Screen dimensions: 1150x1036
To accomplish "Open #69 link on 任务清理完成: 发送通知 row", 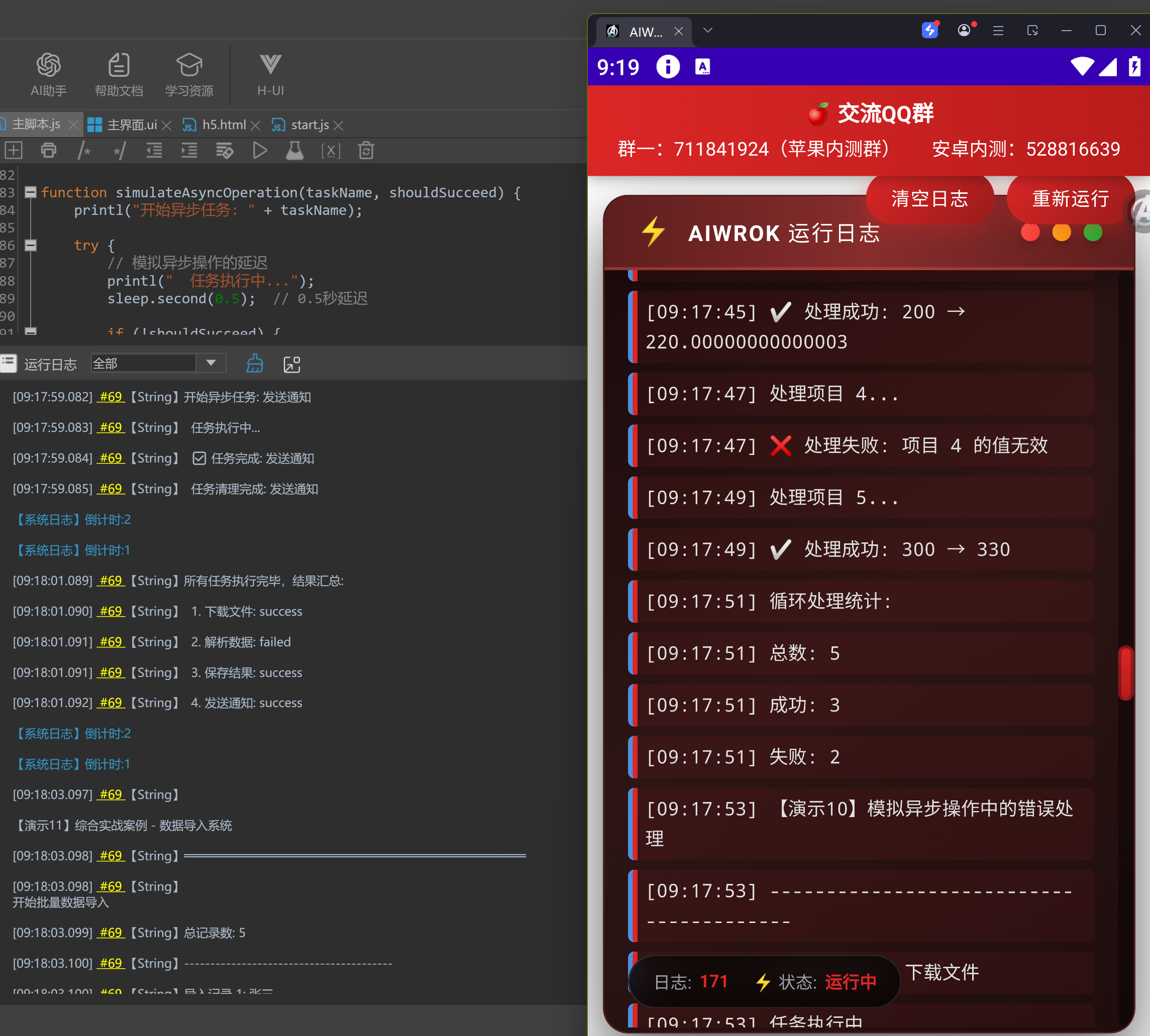I will point(111,489).
